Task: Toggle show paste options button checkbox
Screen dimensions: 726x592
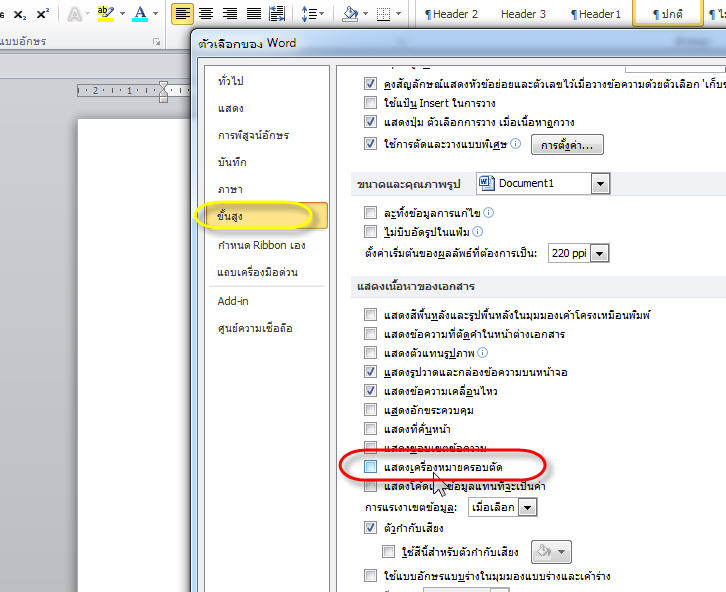Action: click(370, 122)
